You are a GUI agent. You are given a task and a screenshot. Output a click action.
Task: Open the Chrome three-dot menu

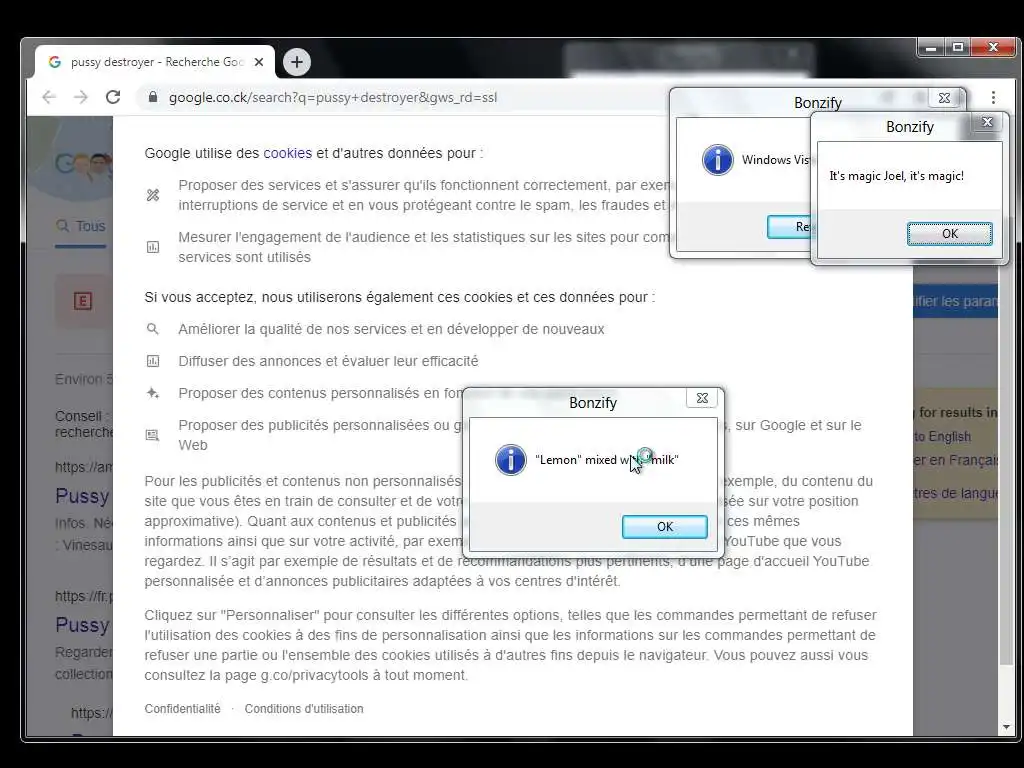(x=993, y=97)
